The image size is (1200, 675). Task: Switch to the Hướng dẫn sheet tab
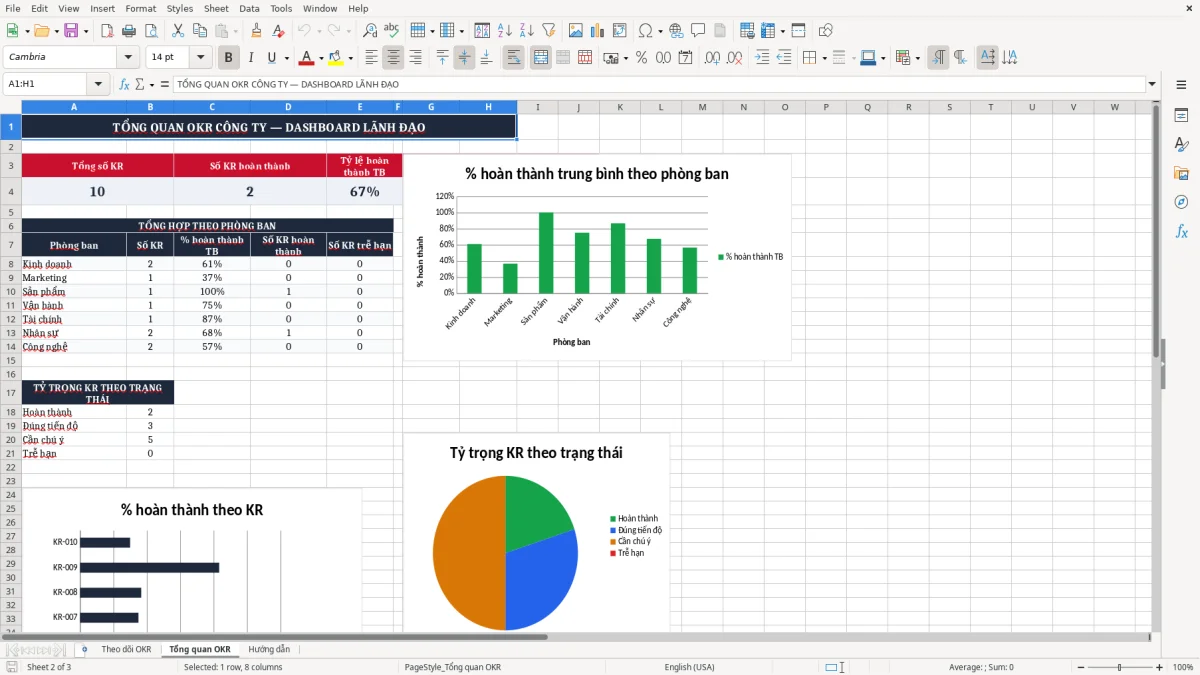(x=269, y=649)
